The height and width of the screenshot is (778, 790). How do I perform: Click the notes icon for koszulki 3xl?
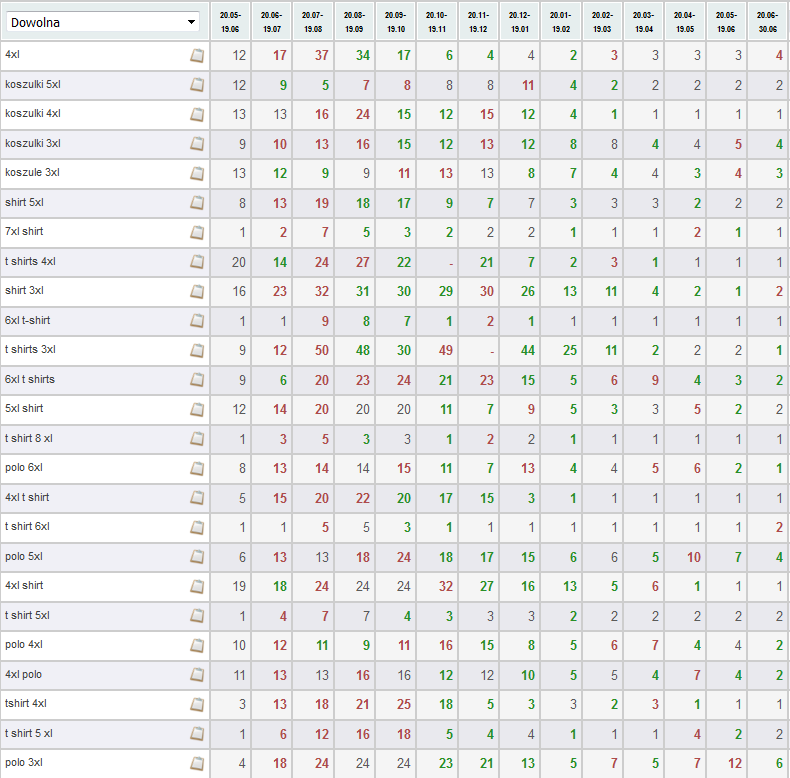pyautogui.click(x=197, y=144)
